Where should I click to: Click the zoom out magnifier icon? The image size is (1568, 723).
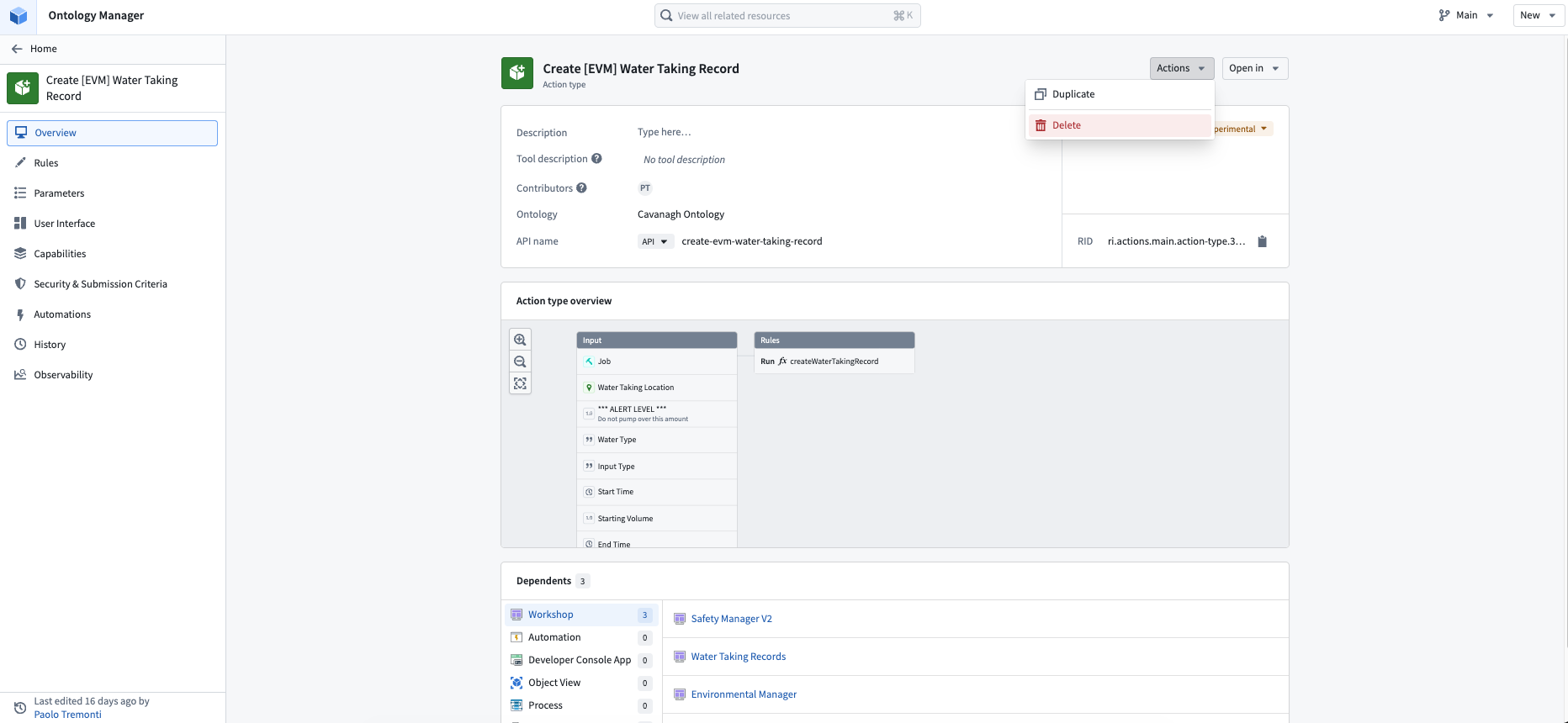tap(520, 361)
